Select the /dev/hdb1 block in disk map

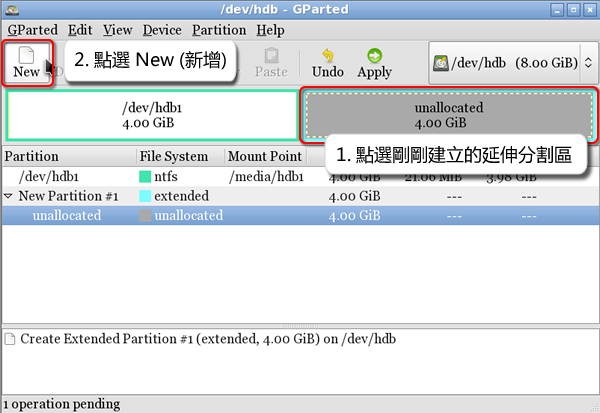pos(150,115)
